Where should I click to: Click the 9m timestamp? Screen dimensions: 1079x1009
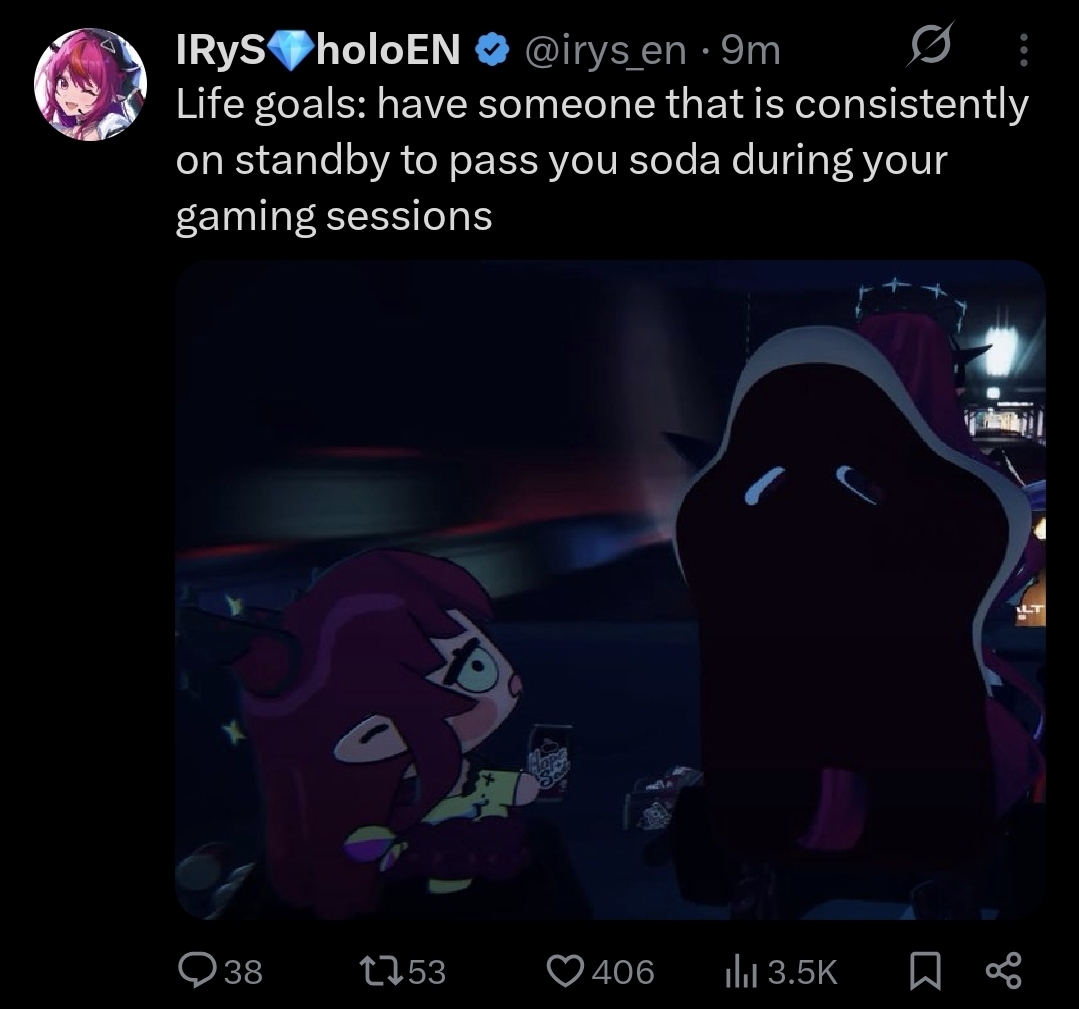[x=751, y=52]
